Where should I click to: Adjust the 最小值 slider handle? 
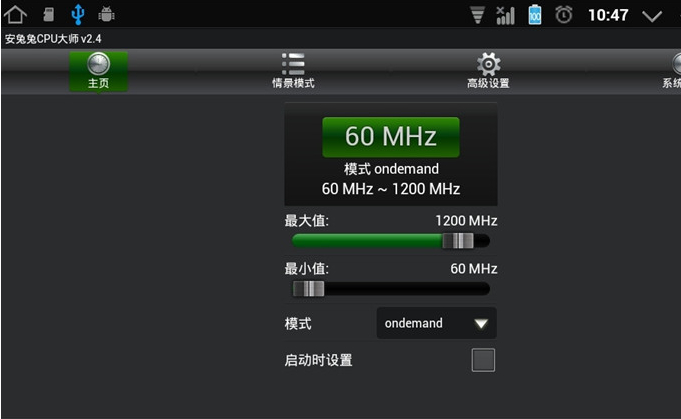tap(308, 289)
